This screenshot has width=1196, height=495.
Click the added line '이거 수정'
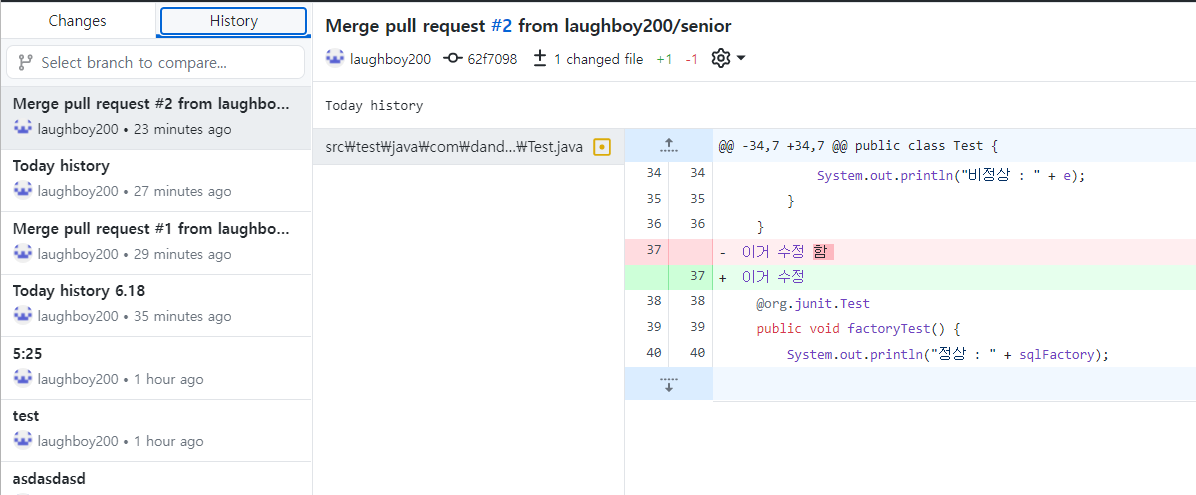click(954, 277)
